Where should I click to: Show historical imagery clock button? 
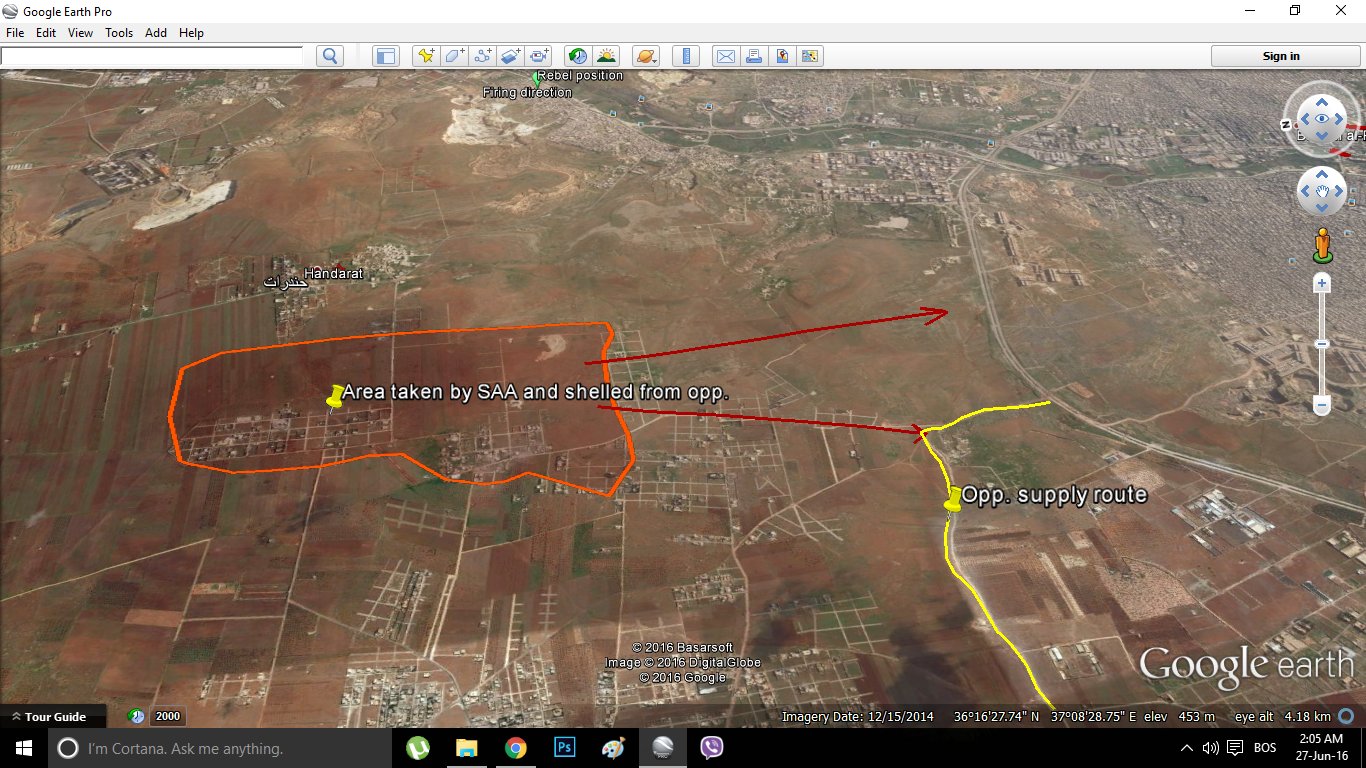(577, 56)
